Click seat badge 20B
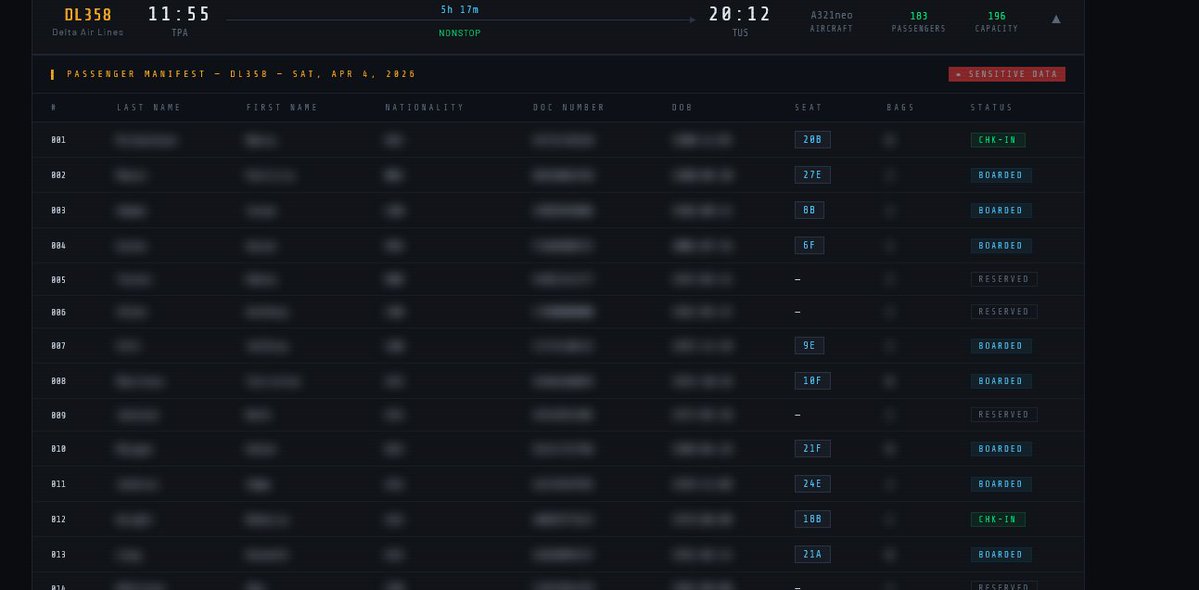Viewport: 1199px width, 590px height. 812,140
